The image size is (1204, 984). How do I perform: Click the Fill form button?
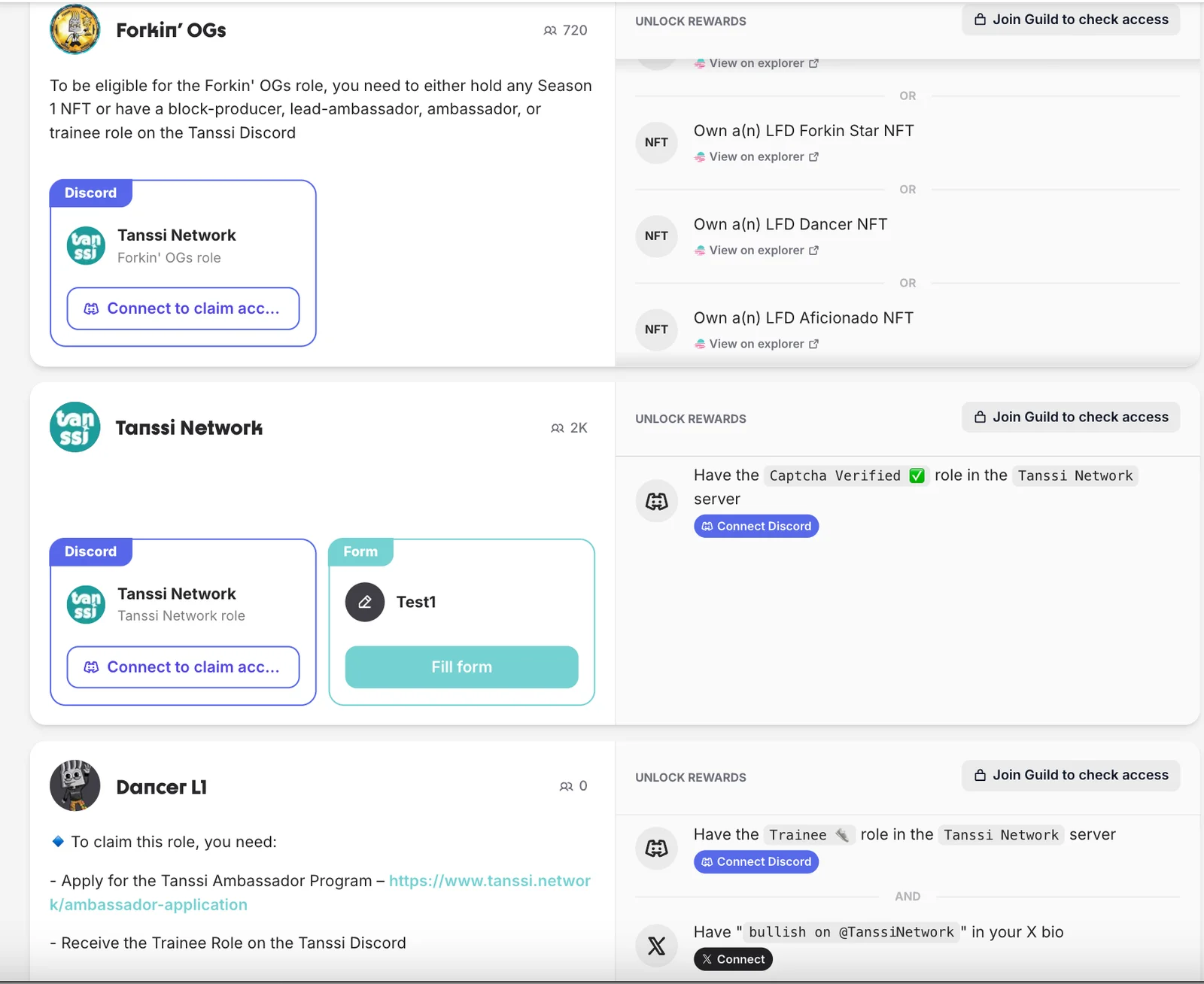pyautogui.click(x=461, y=667)
